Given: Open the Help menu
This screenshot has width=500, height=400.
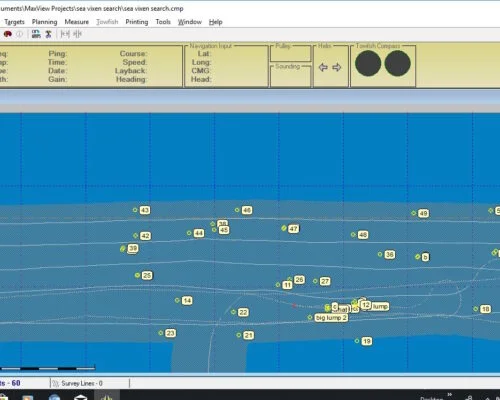Looking at the screenshot, I should click(216, 22).
